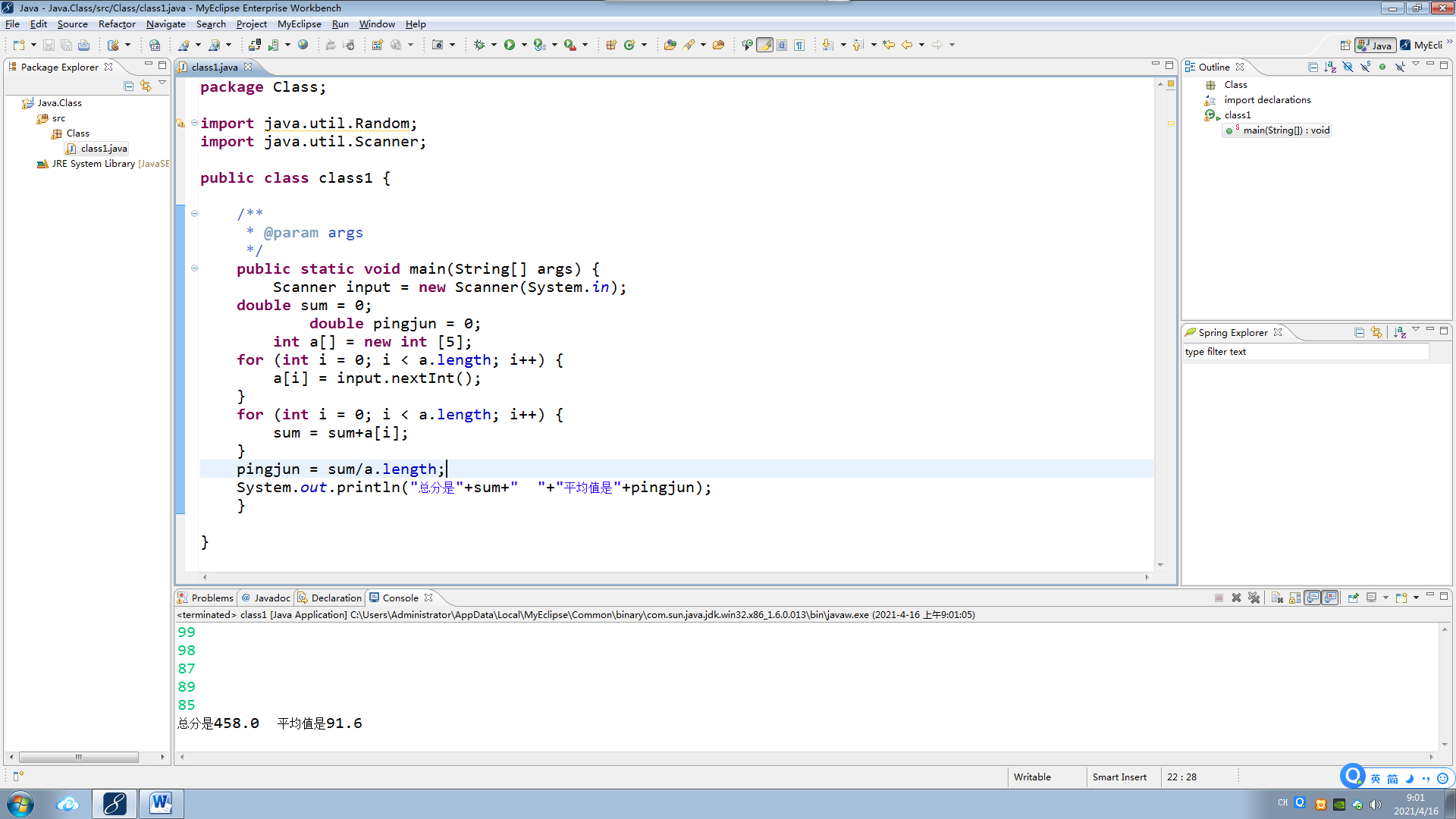This screenshot has width=1456, height=819.
Task: Open the Run button dropdown arrow
Action: [523, 45]
